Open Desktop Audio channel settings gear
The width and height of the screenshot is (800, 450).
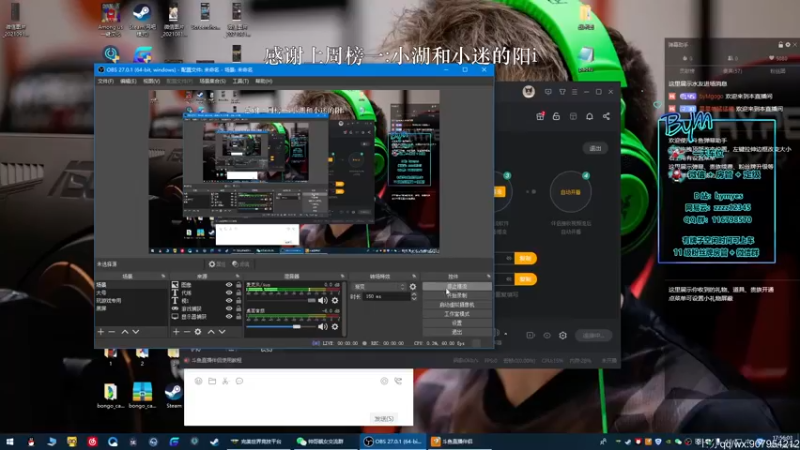pos(335,327)
